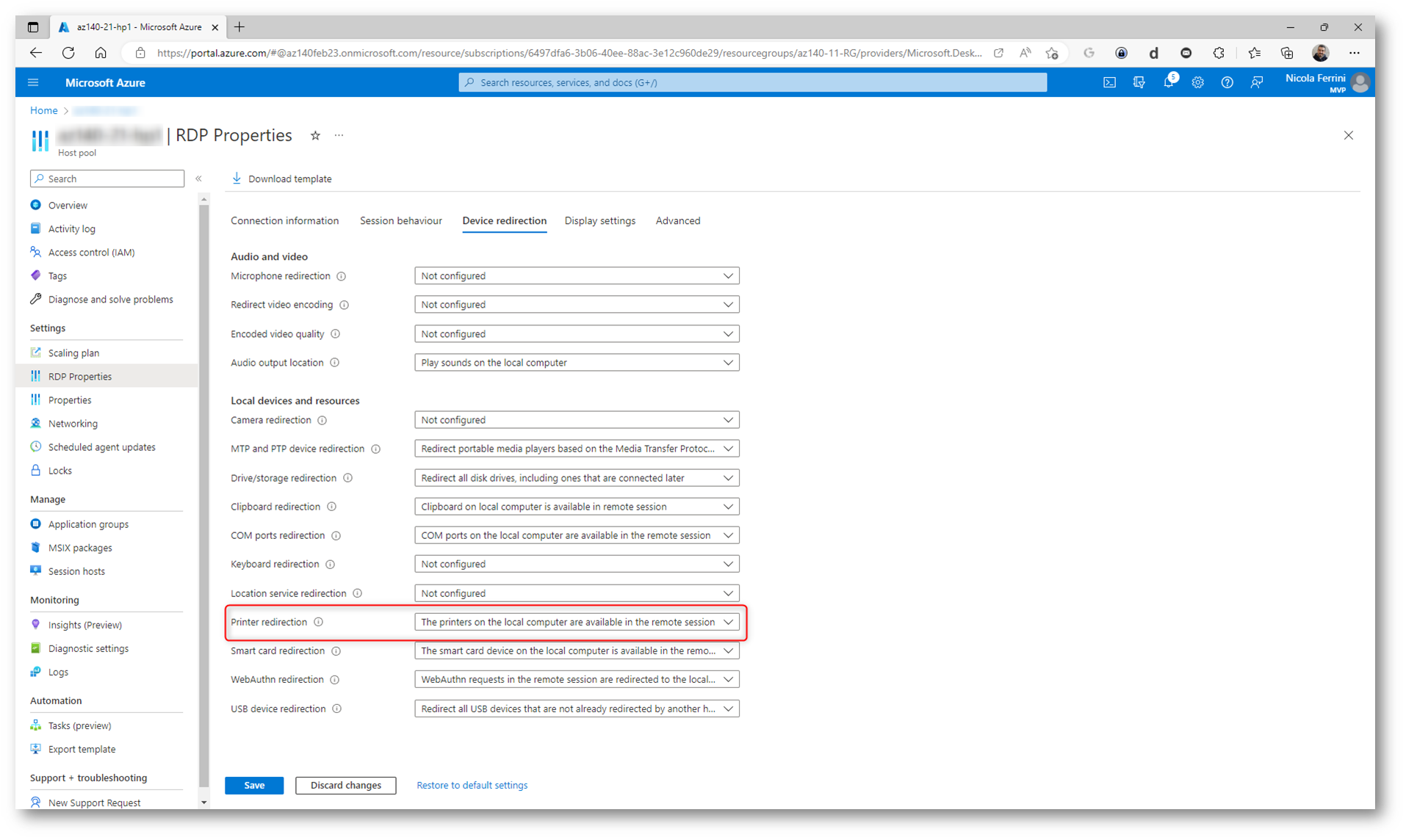Open the Printer redirection dropdown

click(x=577, y=622)
